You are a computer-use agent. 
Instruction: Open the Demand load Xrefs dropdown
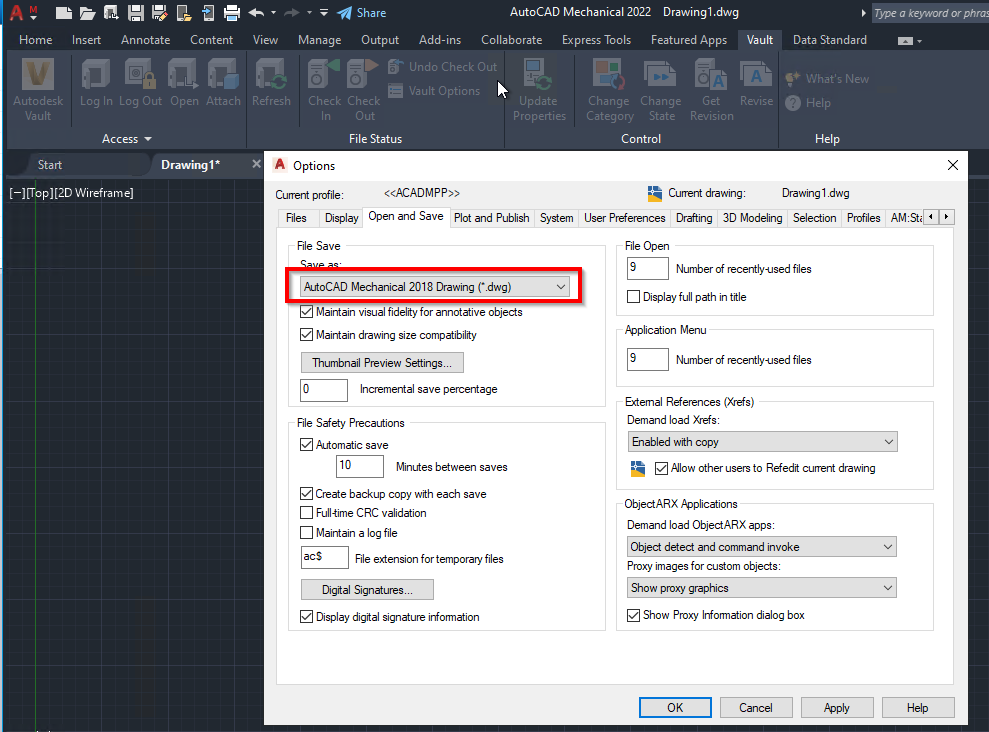coord(761,441)
